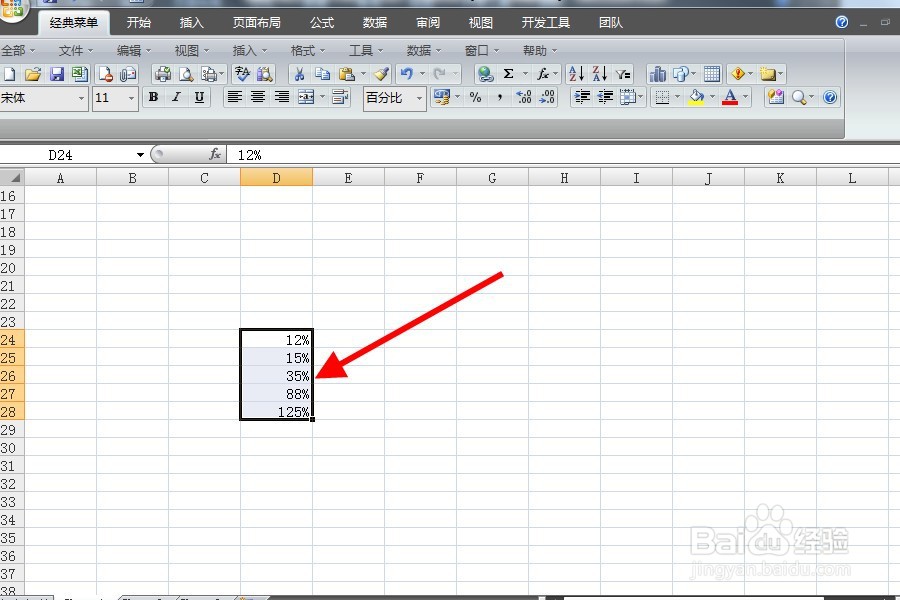Open the number format dropdown 百分比
Viewport: 900px width, 600px height.
click(420, 98)
